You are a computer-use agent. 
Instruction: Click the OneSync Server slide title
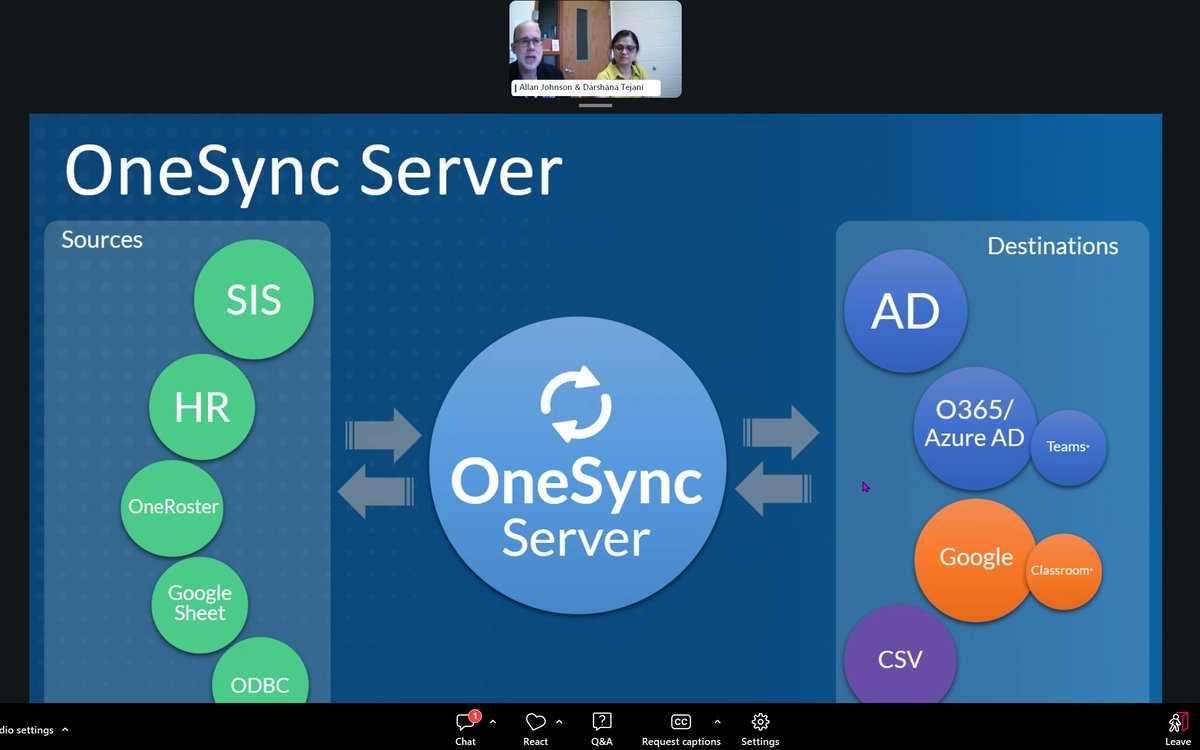tap(313, 171)
